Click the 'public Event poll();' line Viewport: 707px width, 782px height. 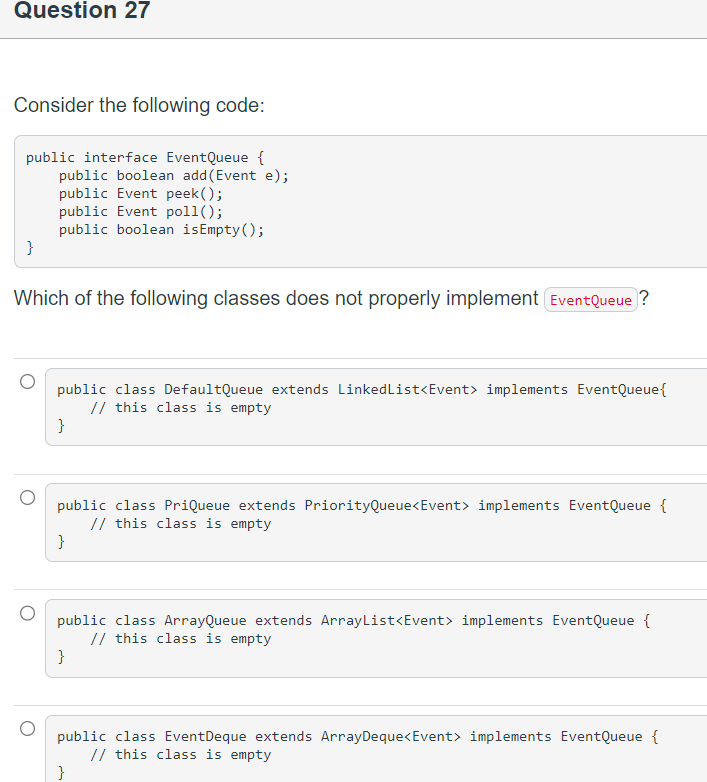click(141, 211)
